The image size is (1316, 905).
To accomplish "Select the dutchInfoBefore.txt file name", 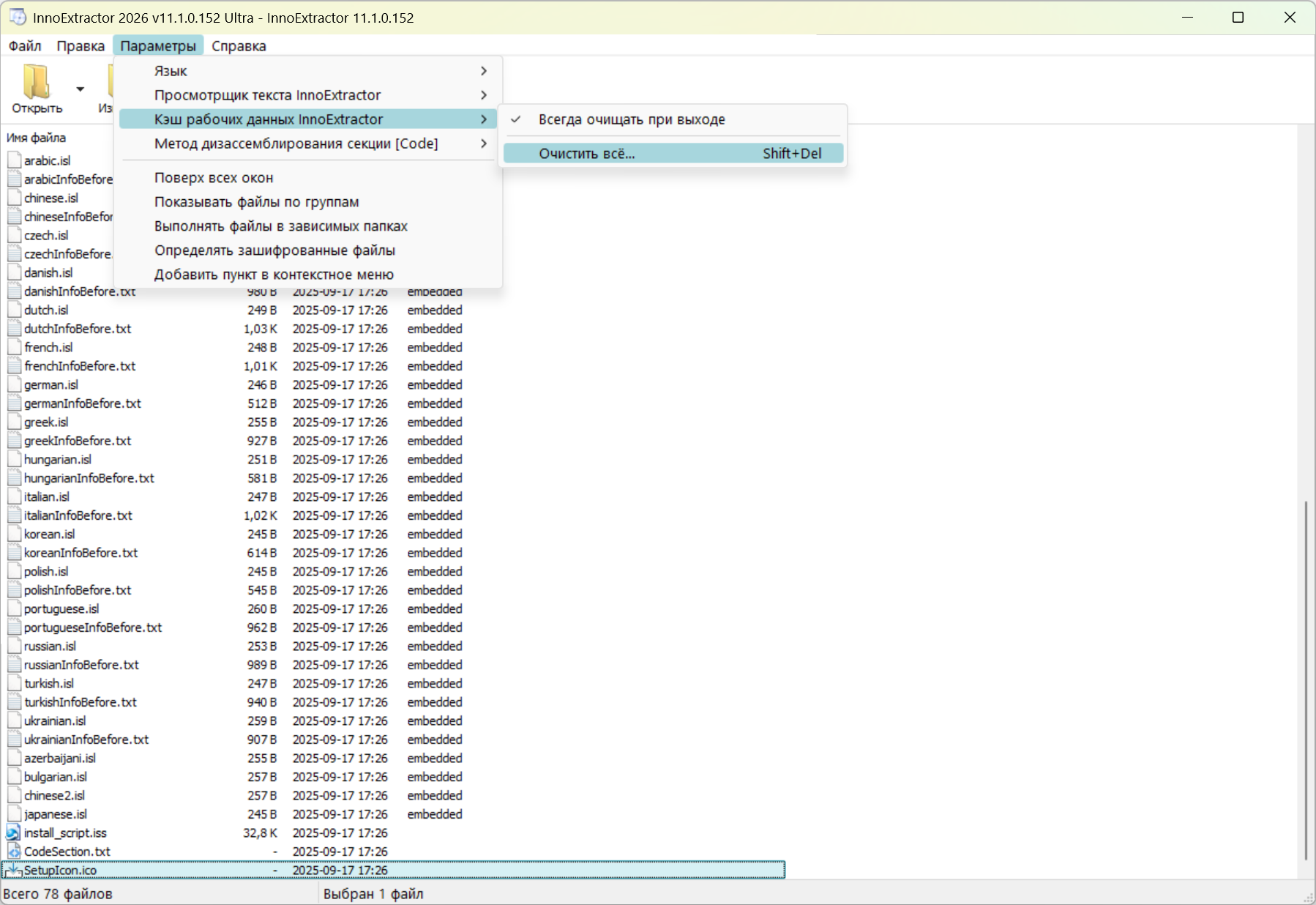I will coord(78,329).
